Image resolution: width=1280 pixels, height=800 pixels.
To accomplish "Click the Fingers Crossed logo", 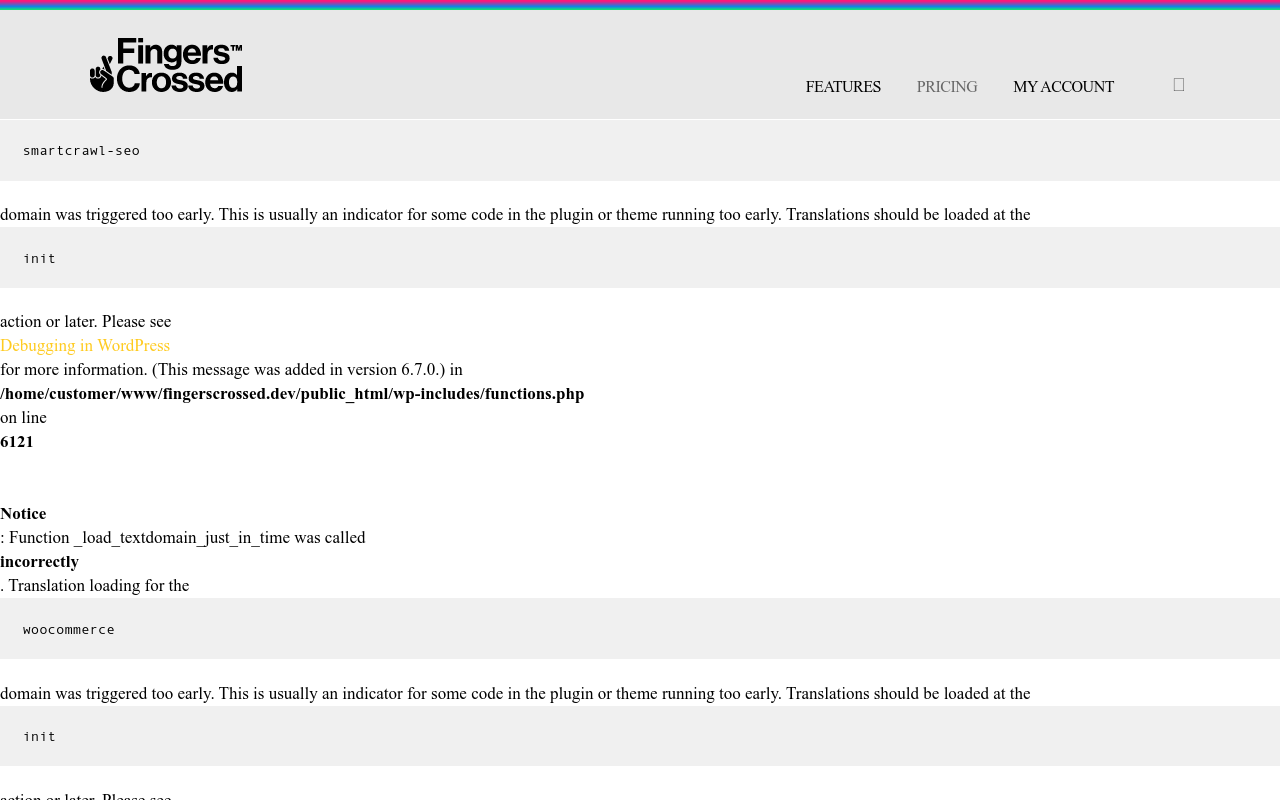I will (x=166, y=65).
